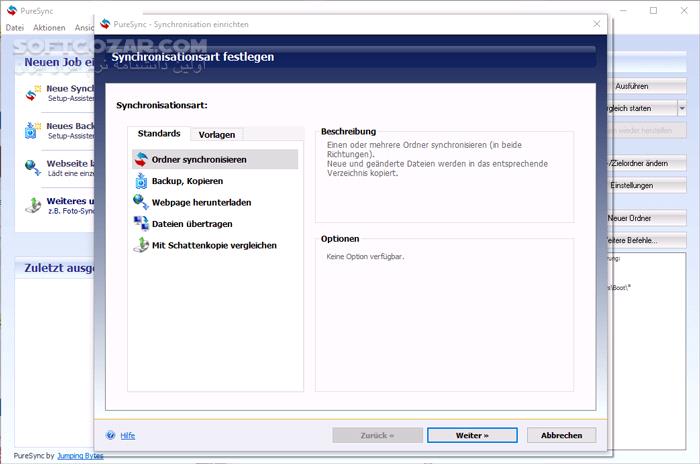
Task: Click the Zielordner ändern button
Action: coord(647,163)
